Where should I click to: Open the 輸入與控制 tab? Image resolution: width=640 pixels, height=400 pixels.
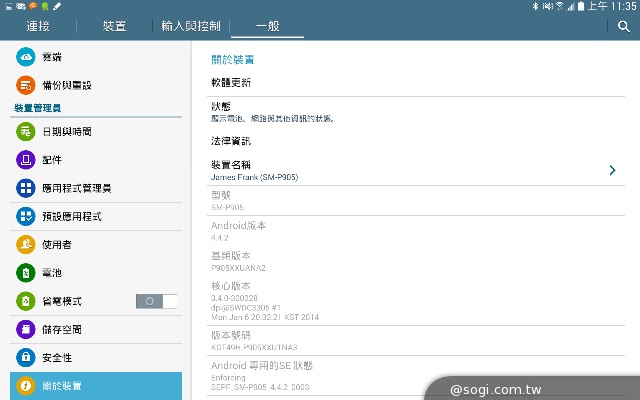pyautogui.click(x=190, y=27)
